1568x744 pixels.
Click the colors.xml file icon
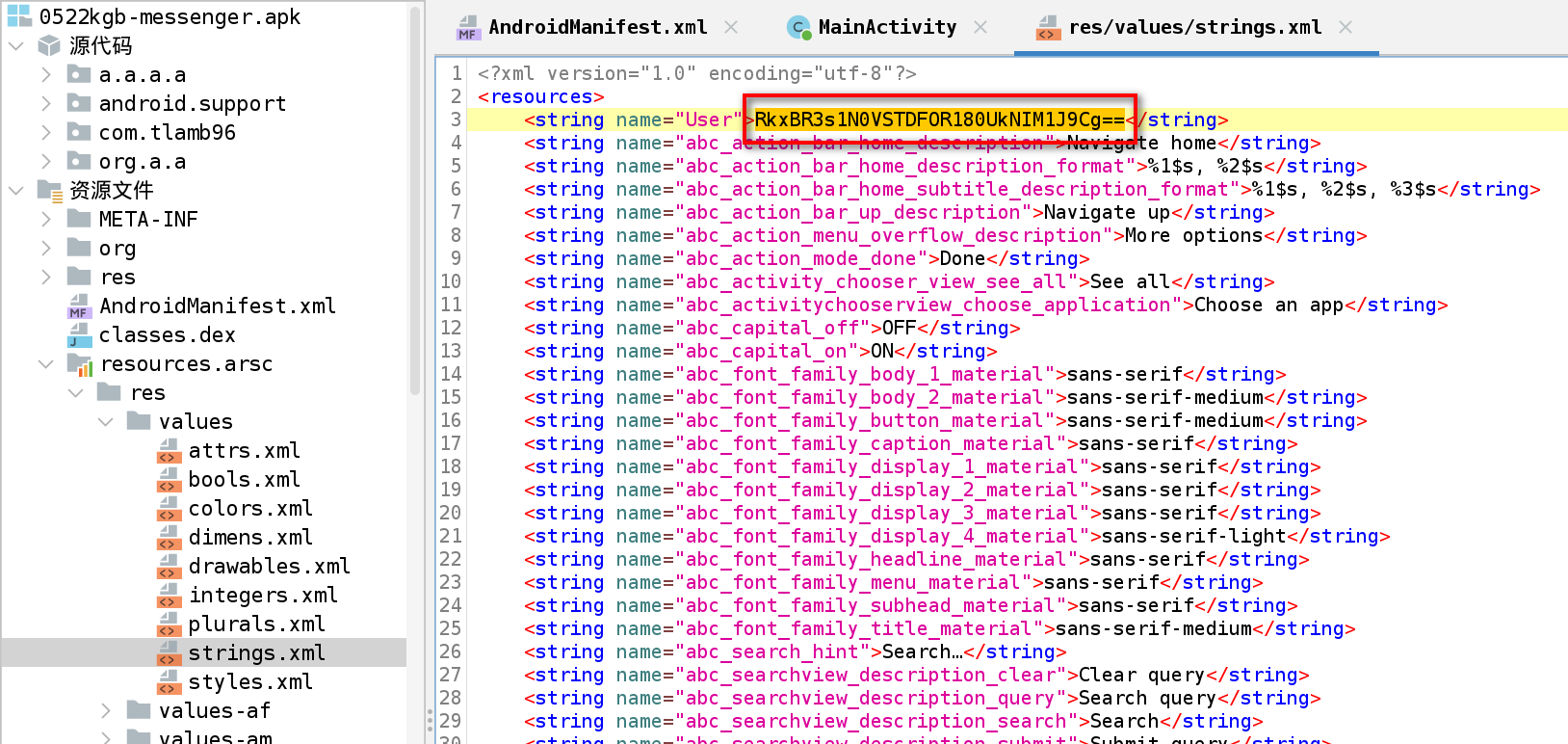pyautogui.click(x=170, y=508)
